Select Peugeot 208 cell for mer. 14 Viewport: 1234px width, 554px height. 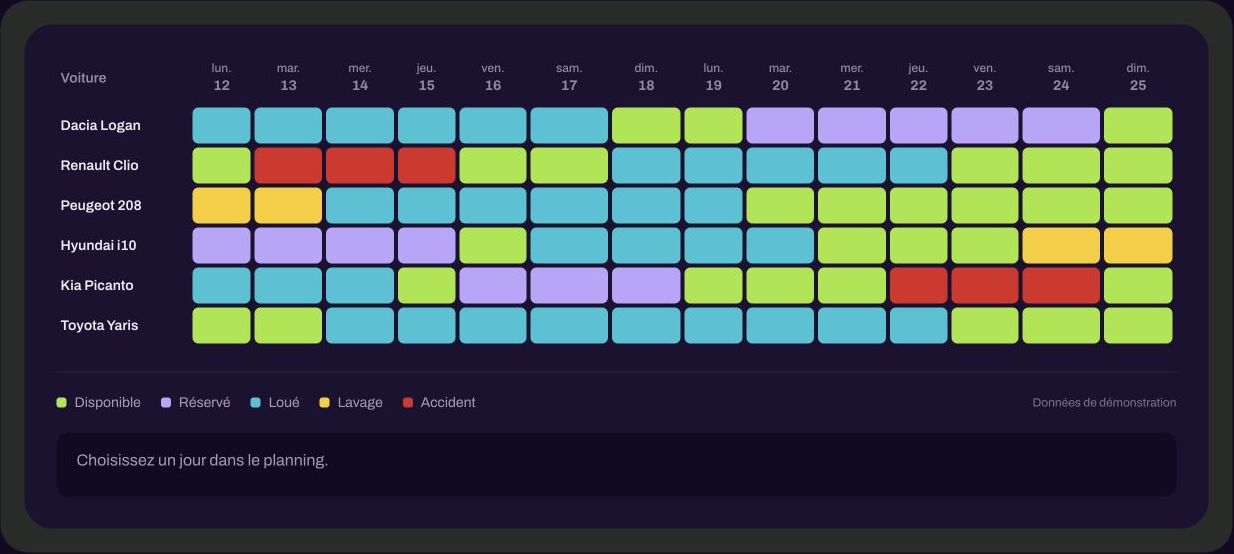coord(360,206)
